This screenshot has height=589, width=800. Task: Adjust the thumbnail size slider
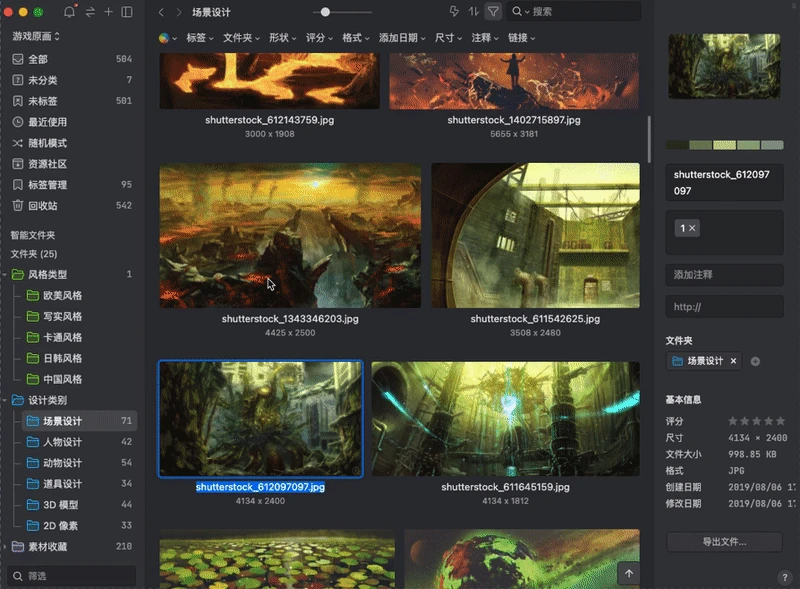[x=325, y=12]
